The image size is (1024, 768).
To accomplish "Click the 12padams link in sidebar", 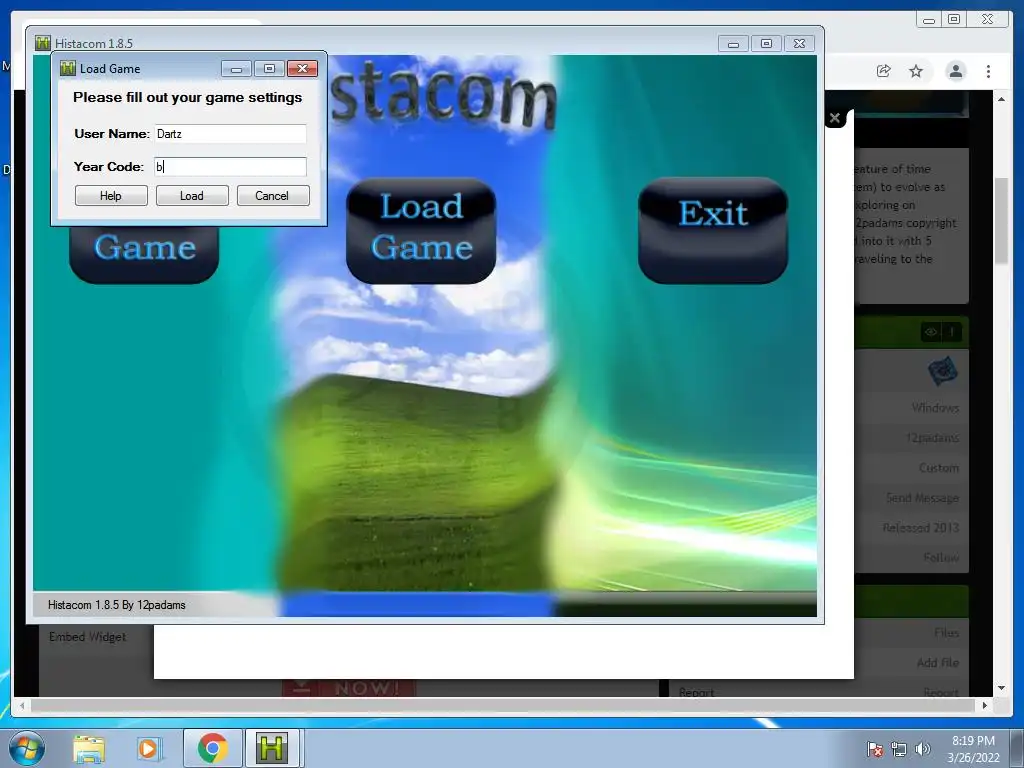I will pyautogui.click(x=932, y=438).
